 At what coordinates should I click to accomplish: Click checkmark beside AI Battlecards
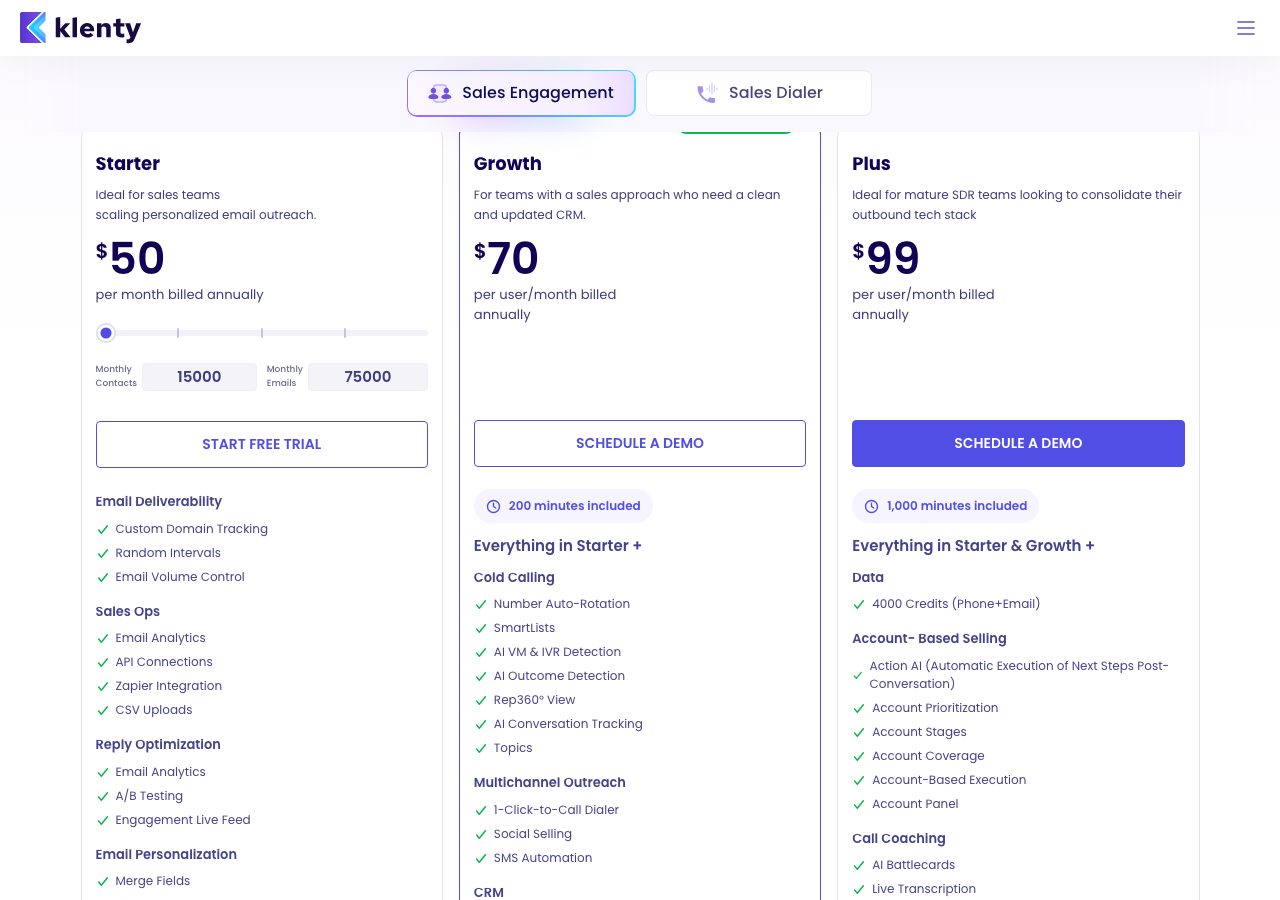858,865
